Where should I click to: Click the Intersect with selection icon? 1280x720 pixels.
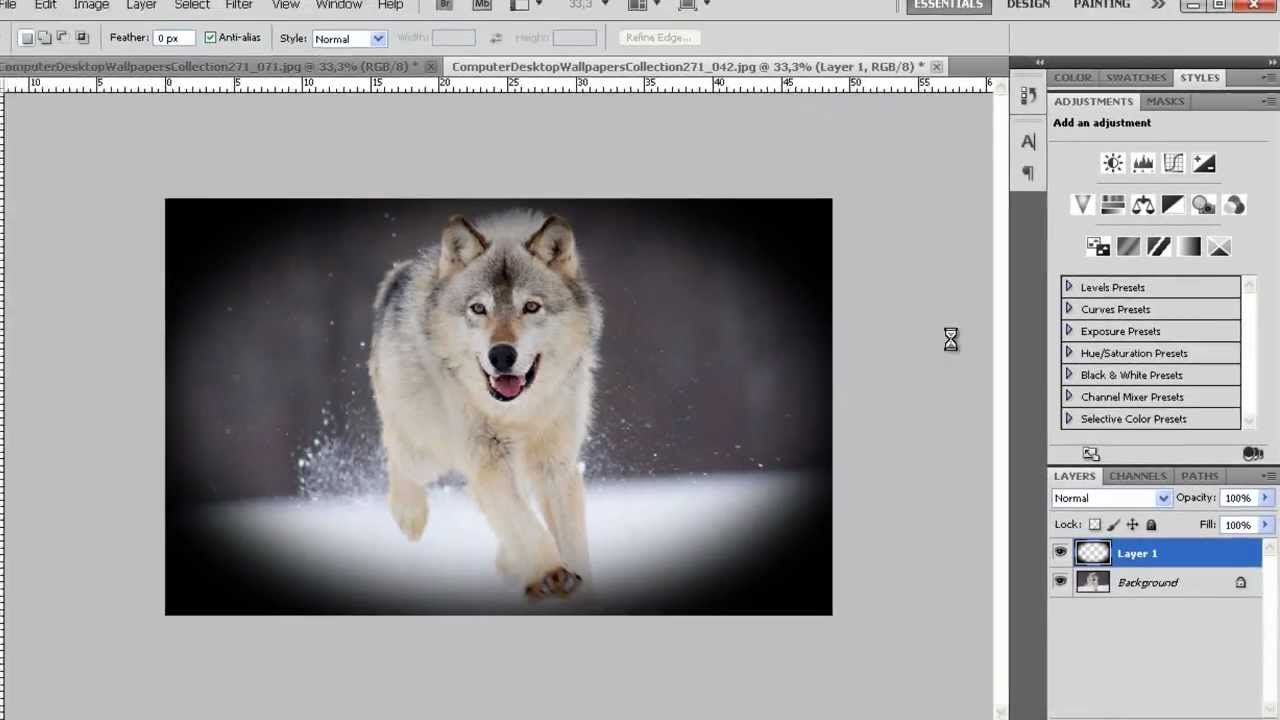82,38
